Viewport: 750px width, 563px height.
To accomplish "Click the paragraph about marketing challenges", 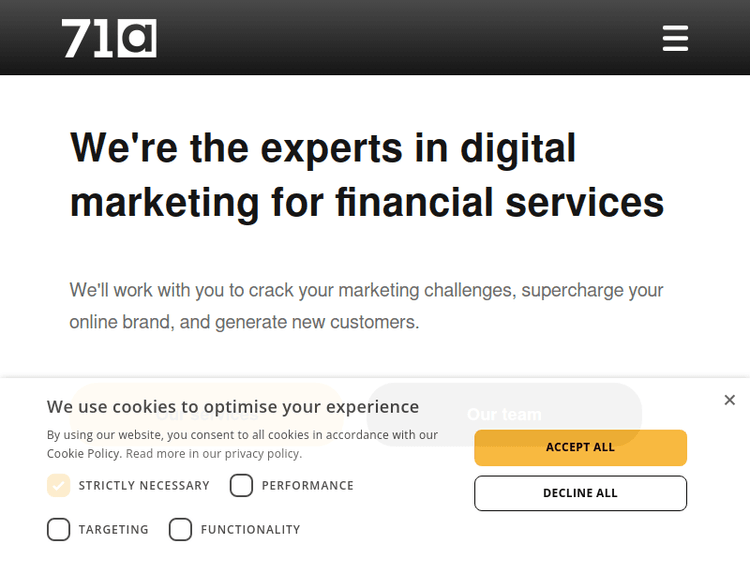I will [366, 306].
